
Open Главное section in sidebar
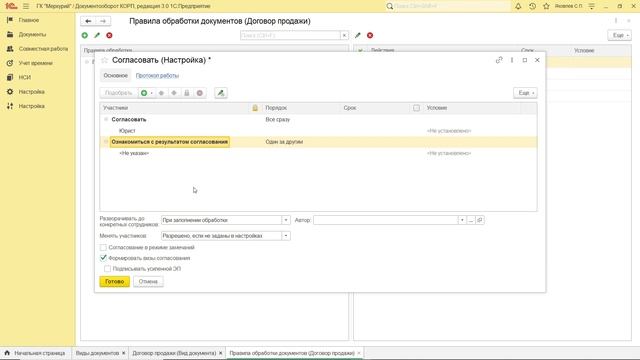[29, 20]
